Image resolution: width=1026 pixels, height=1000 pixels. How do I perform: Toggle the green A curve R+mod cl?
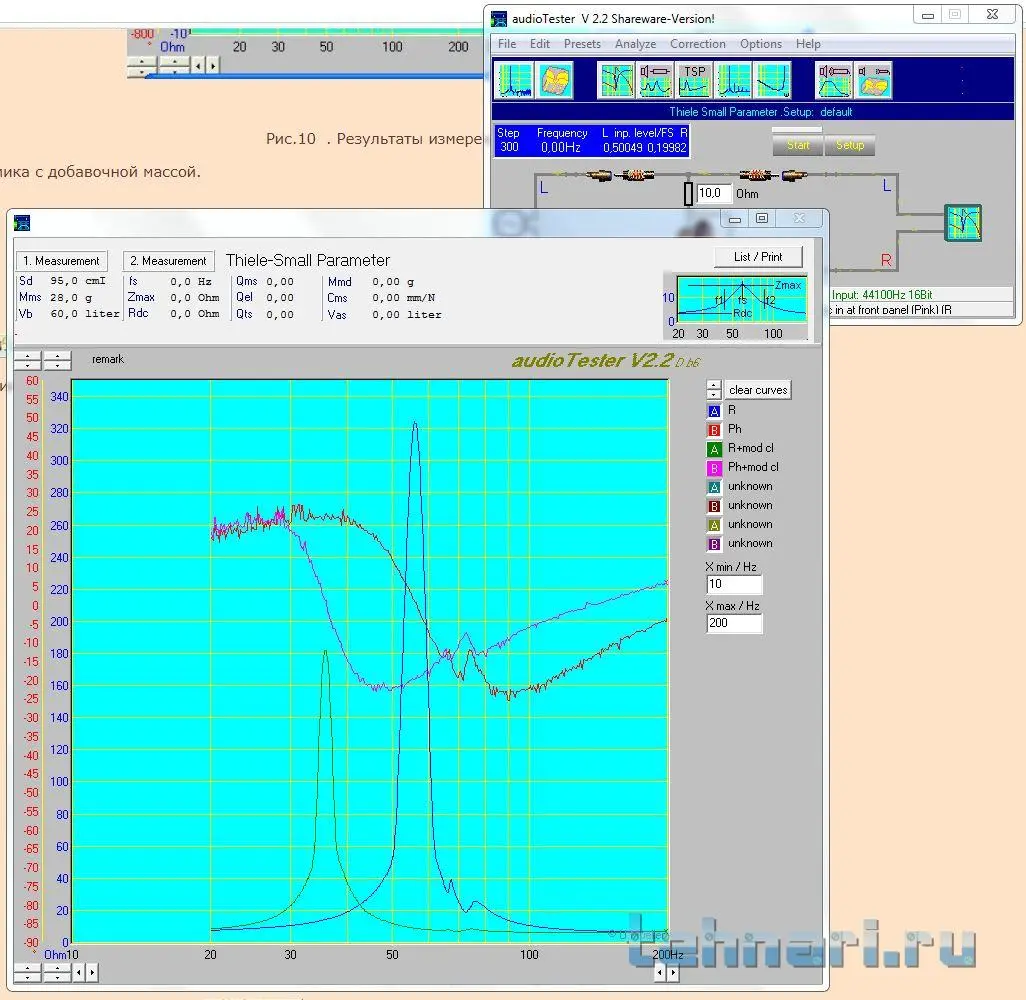click(x=714, y=449)
